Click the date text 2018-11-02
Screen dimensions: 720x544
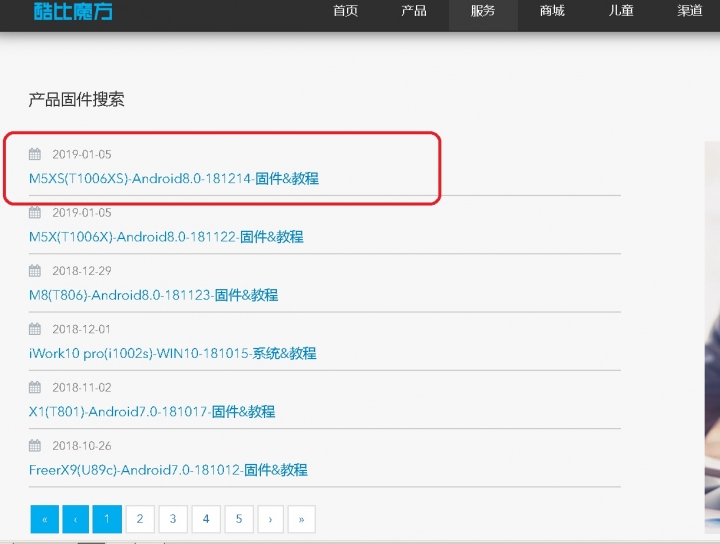point(82,387)
